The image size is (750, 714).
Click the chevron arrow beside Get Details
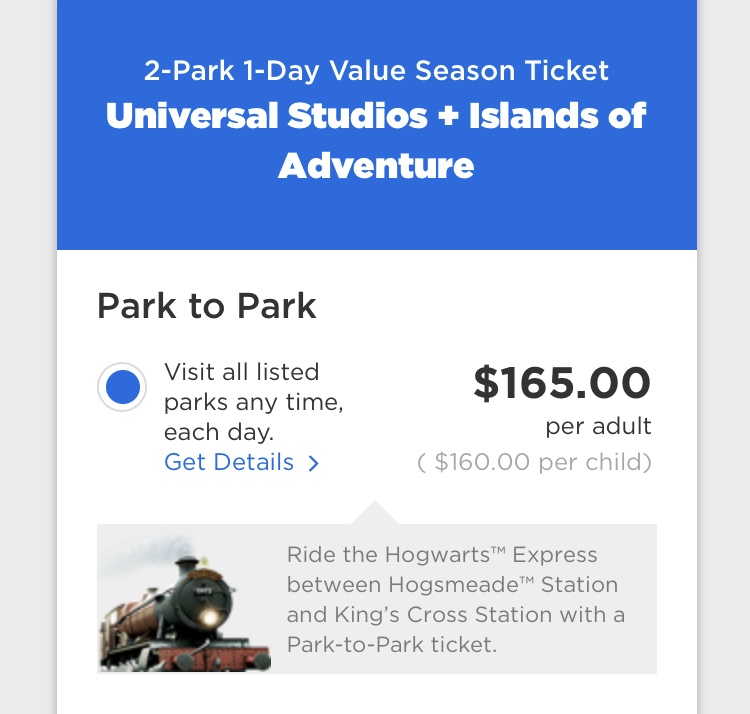(x=313, y=463)
